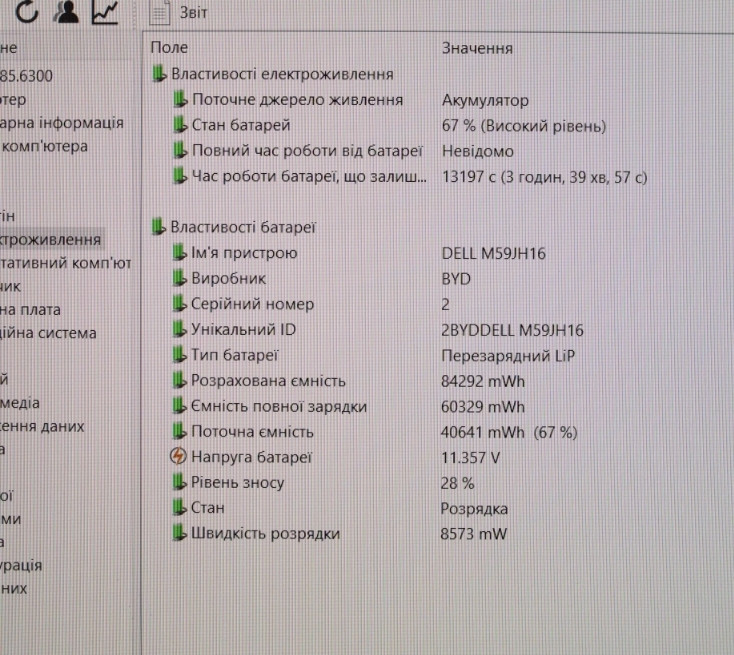Select the Поточна ємність field
This screenshot has width=734, height=655.
[x=252, y=432]
